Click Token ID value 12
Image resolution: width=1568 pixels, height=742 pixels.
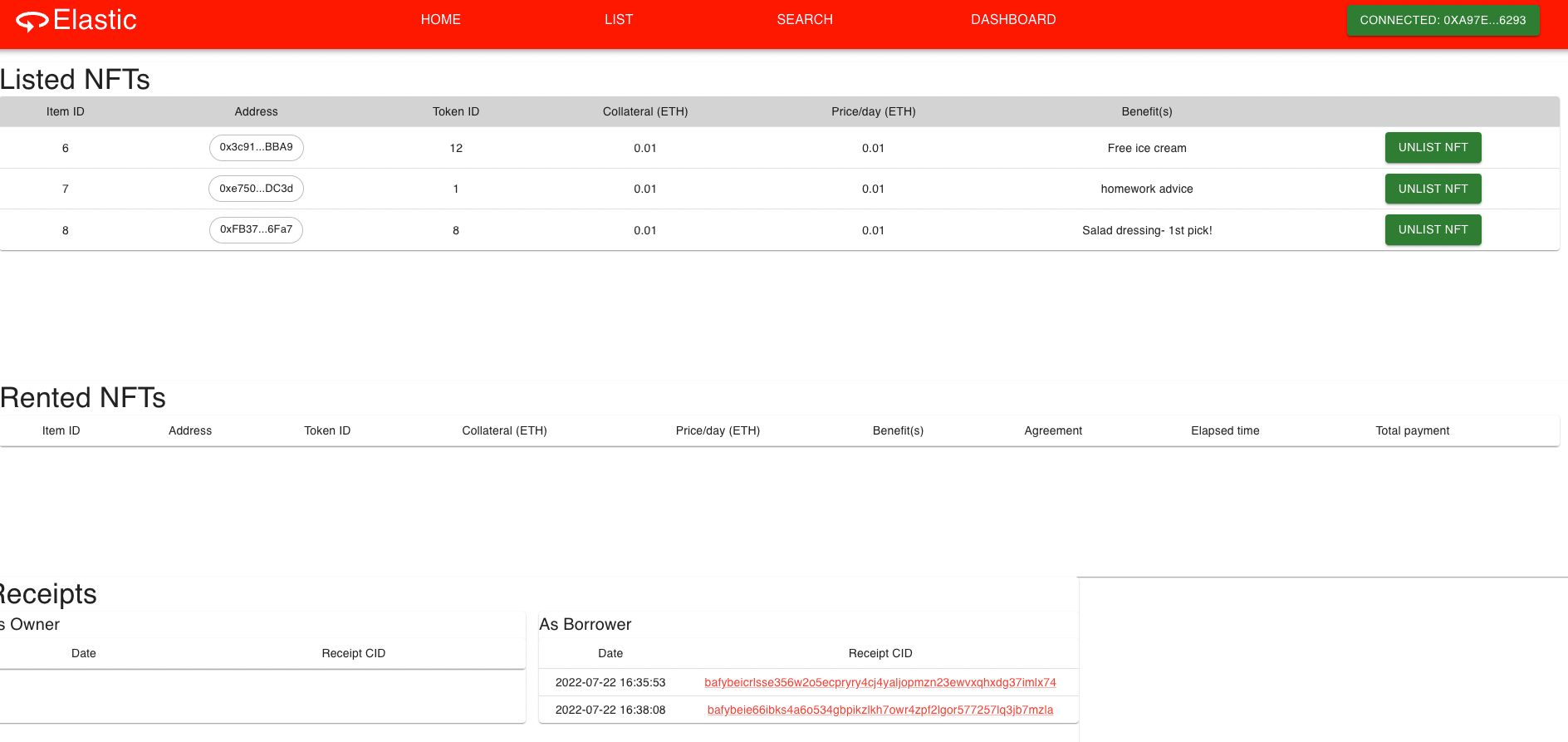point(456,148)
